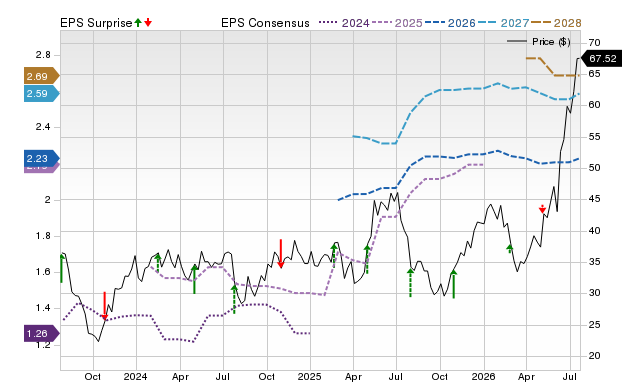Viewport: 640px width, 382px height.
Task: Click the red negative surprise arrow before 2025
Action: pyautogui.click(x=280, y=254)
